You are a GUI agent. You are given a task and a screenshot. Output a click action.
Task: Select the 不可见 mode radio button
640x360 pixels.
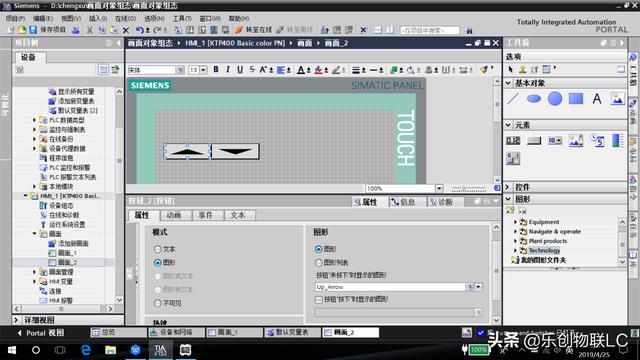(x=158, y=303)
